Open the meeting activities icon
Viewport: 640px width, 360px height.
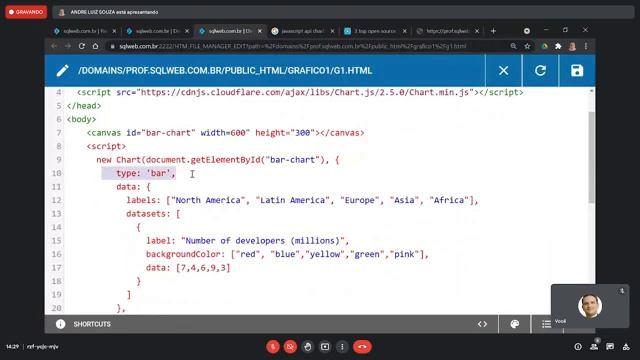[626, 347]
